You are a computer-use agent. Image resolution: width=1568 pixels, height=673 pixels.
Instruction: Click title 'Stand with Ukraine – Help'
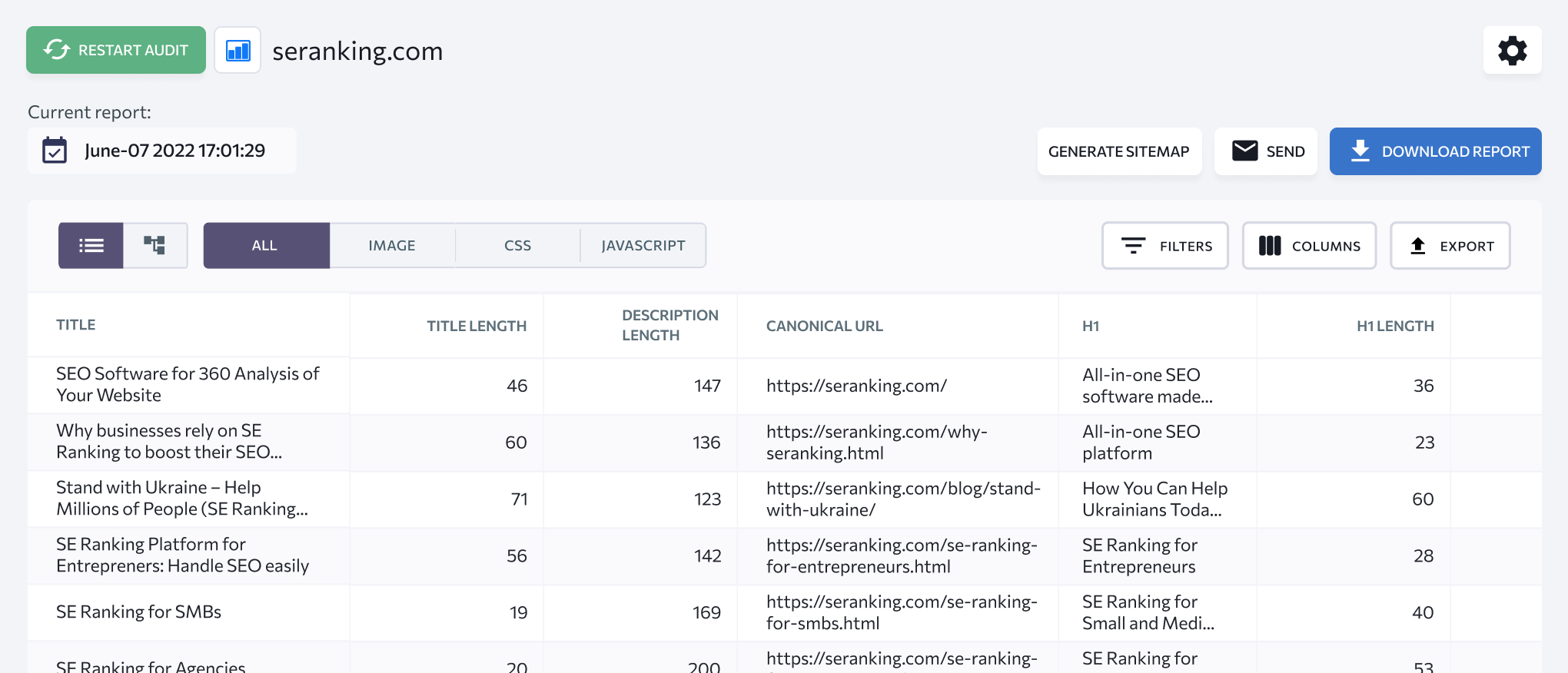coord(182,498)
